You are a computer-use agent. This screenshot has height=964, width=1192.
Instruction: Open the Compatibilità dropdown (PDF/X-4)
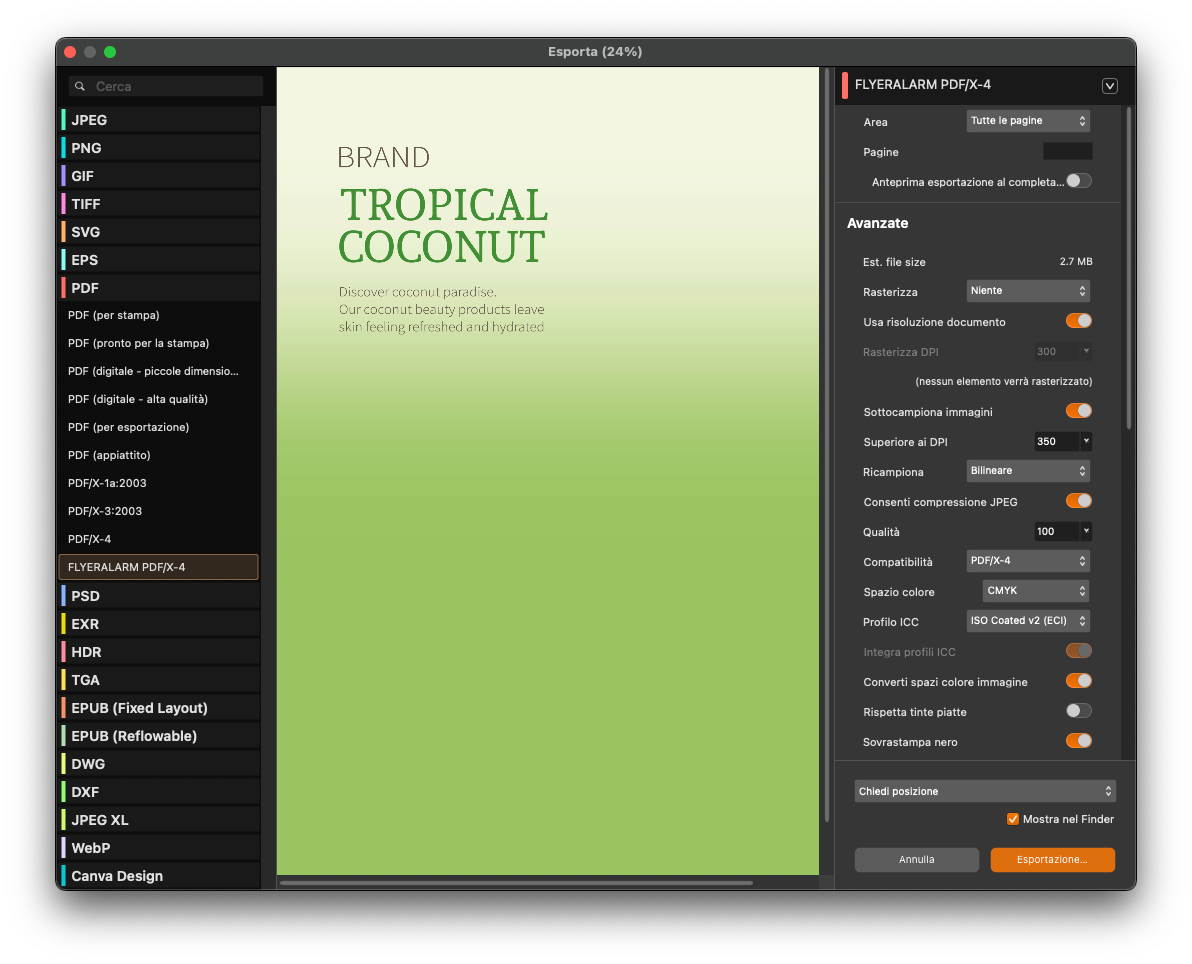point(1028,561)
